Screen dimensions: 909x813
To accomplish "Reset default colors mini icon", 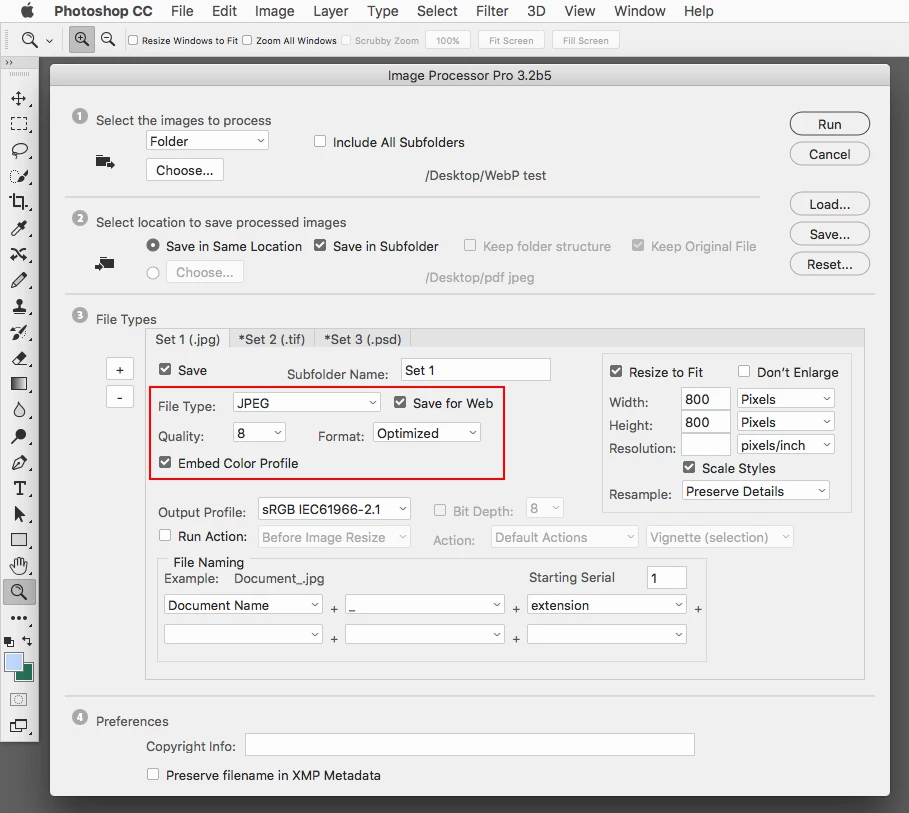I will pyautogui.click(x=9, y=642).
